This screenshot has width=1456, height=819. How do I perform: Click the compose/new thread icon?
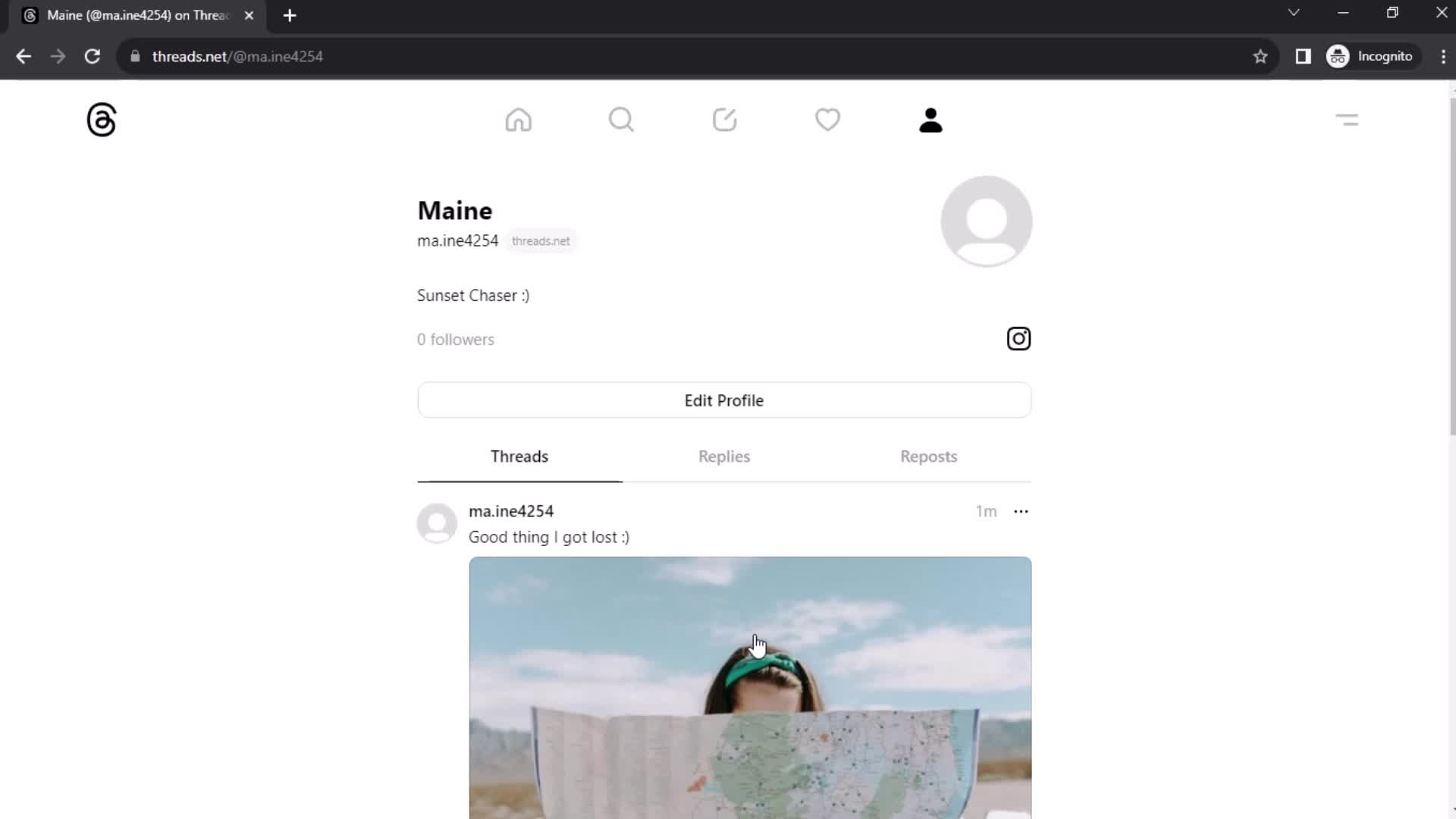(x=724, y=119)
